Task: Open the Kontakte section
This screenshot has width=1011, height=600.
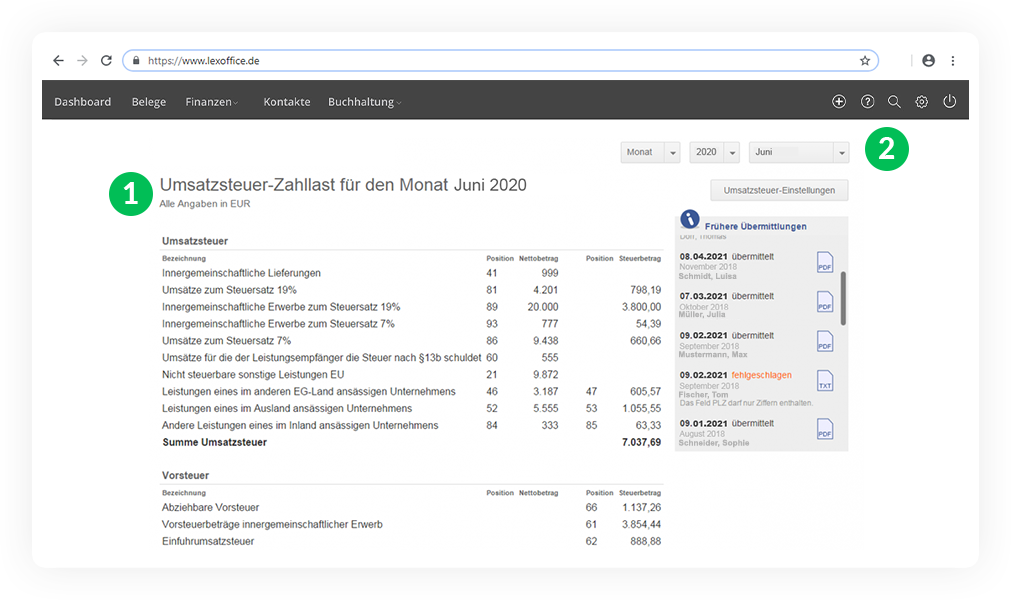Action: pyautogui.click(x=287, y=102)
